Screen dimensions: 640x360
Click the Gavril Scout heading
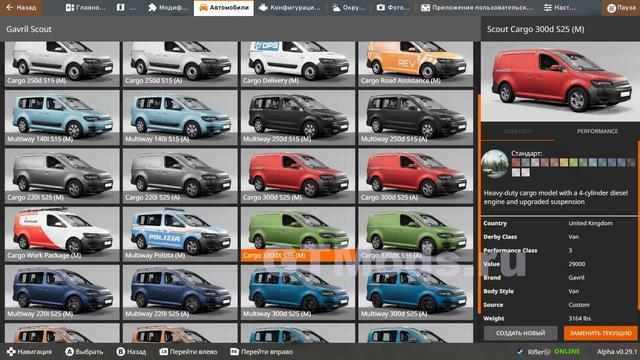[x=29, y=29]
